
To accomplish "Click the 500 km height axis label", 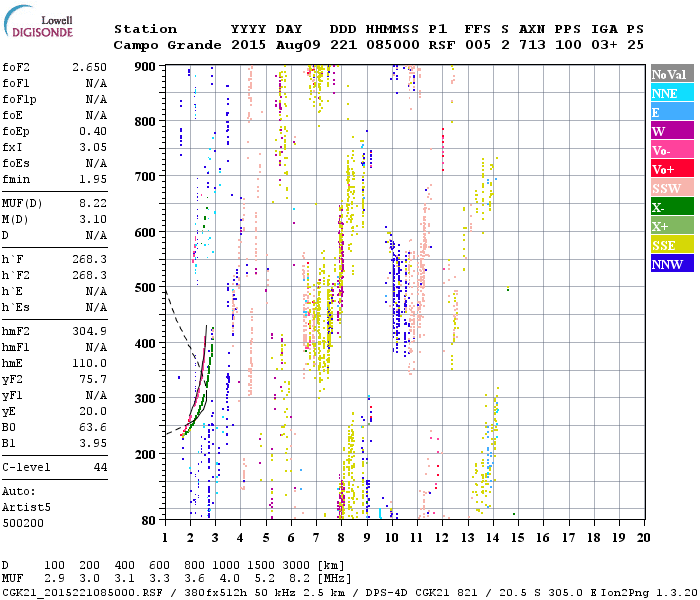I will click(x=145, y=288).
